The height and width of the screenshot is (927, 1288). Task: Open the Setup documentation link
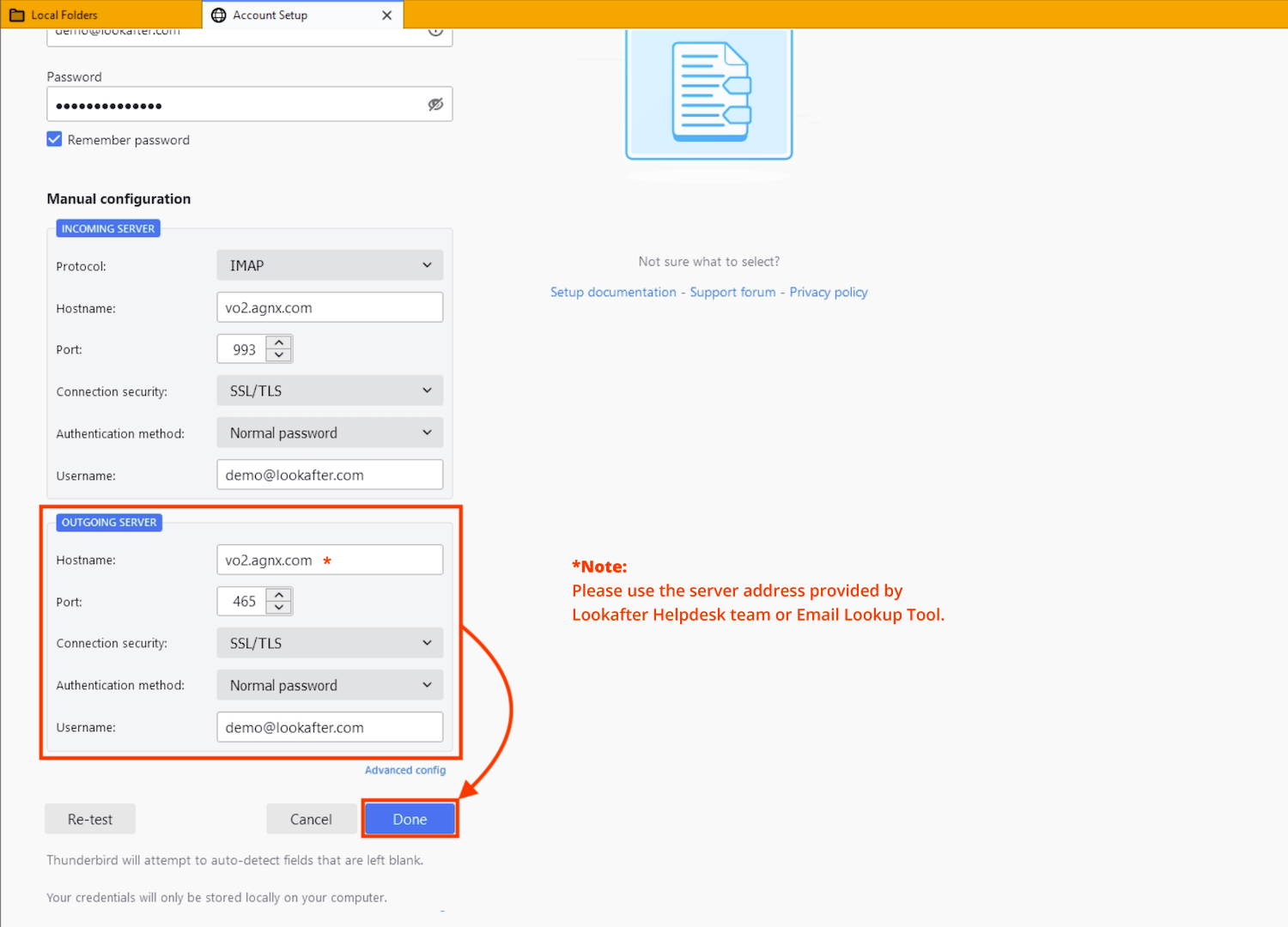tap(613, 292)
